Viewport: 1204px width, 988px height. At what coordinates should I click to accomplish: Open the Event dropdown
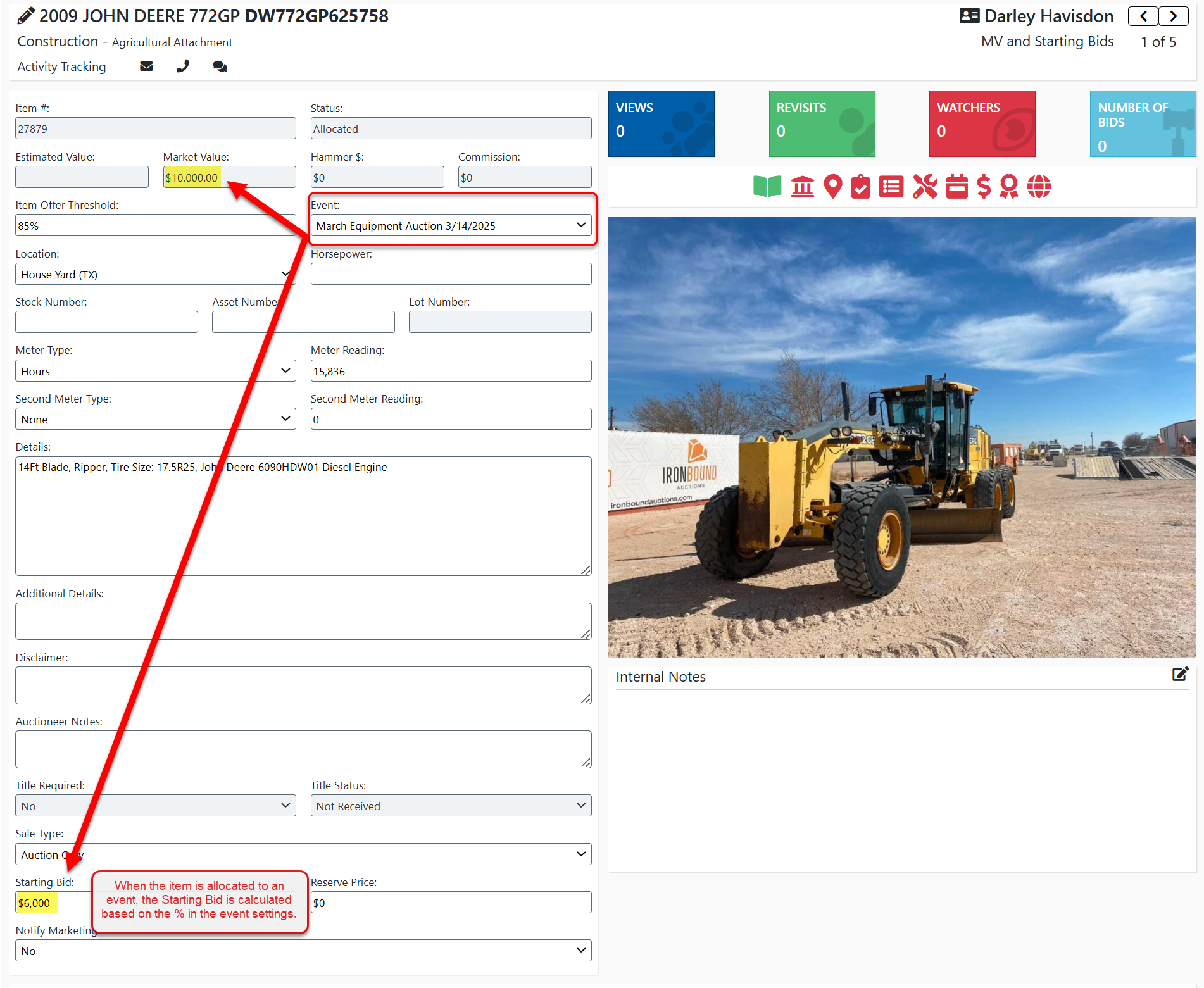click(451, 225)
